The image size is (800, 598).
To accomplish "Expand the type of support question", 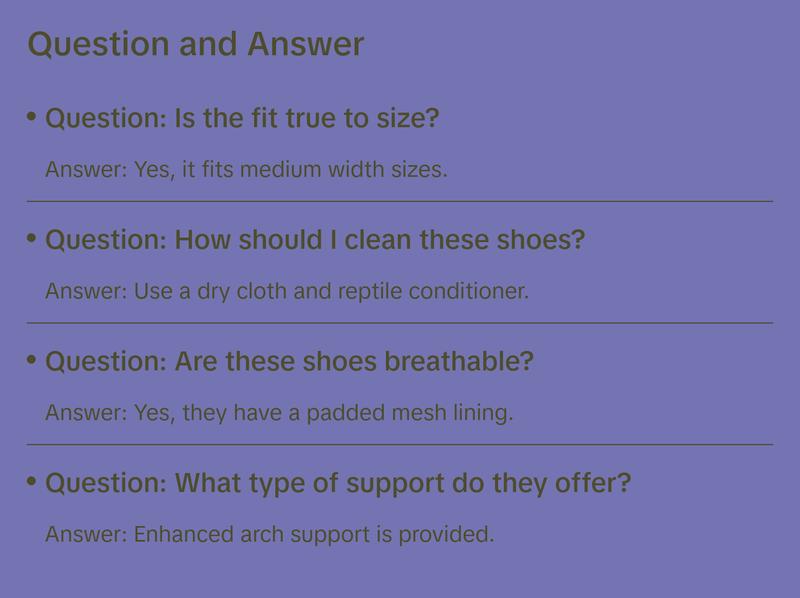I will coord(338,483).
